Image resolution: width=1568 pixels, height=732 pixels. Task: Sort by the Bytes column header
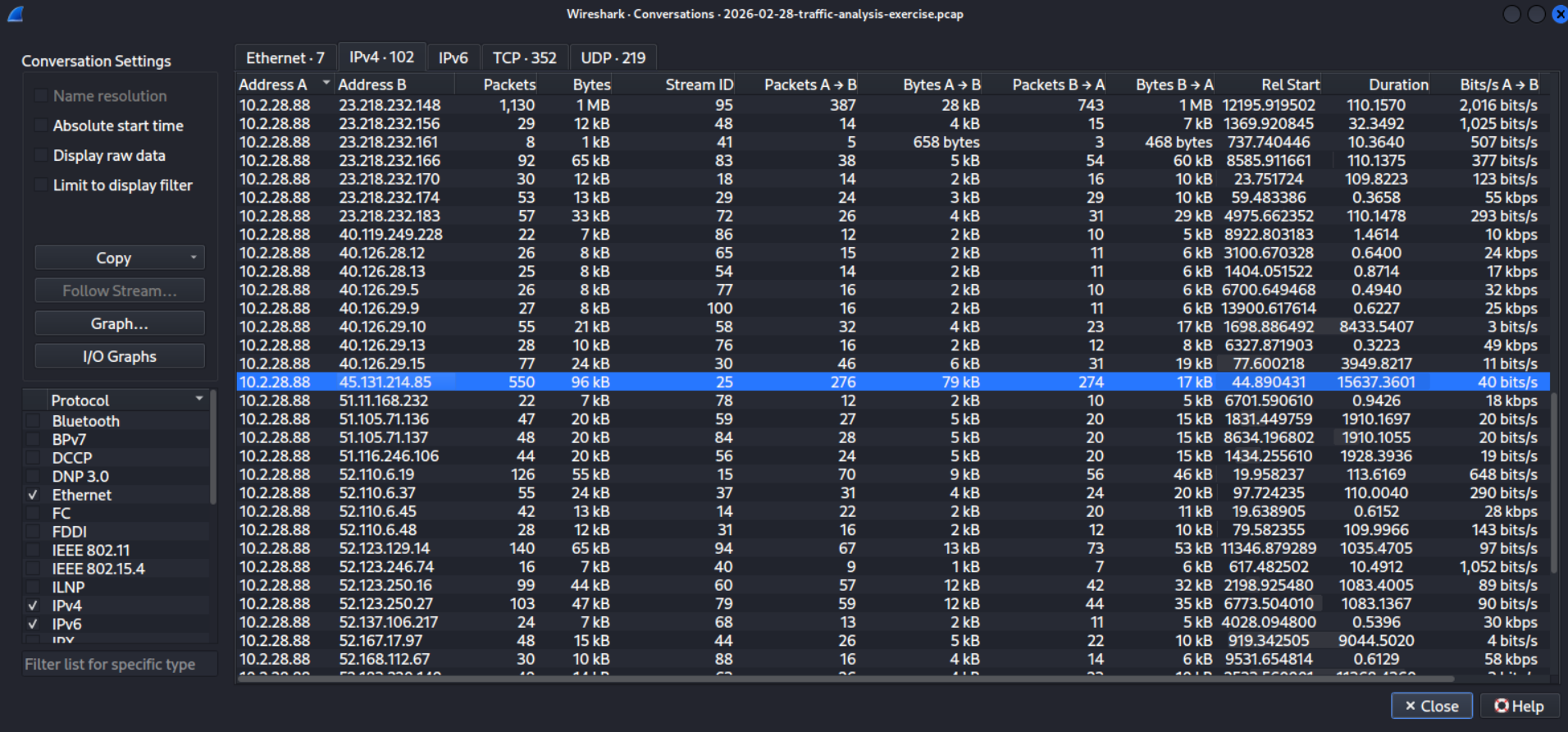click(575, 85)
